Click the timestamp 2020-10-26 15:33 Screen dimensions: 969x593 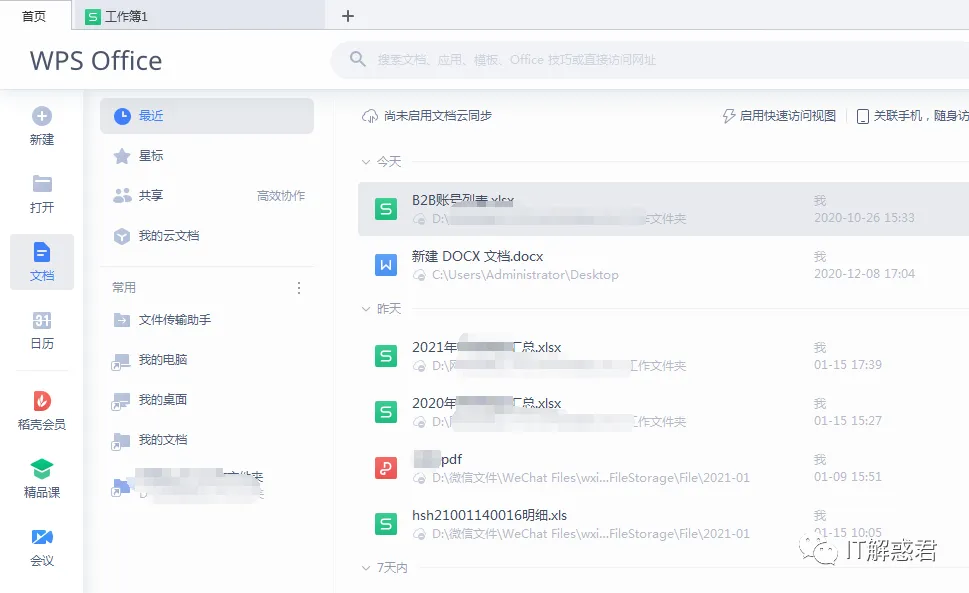[x=864, y=217]
